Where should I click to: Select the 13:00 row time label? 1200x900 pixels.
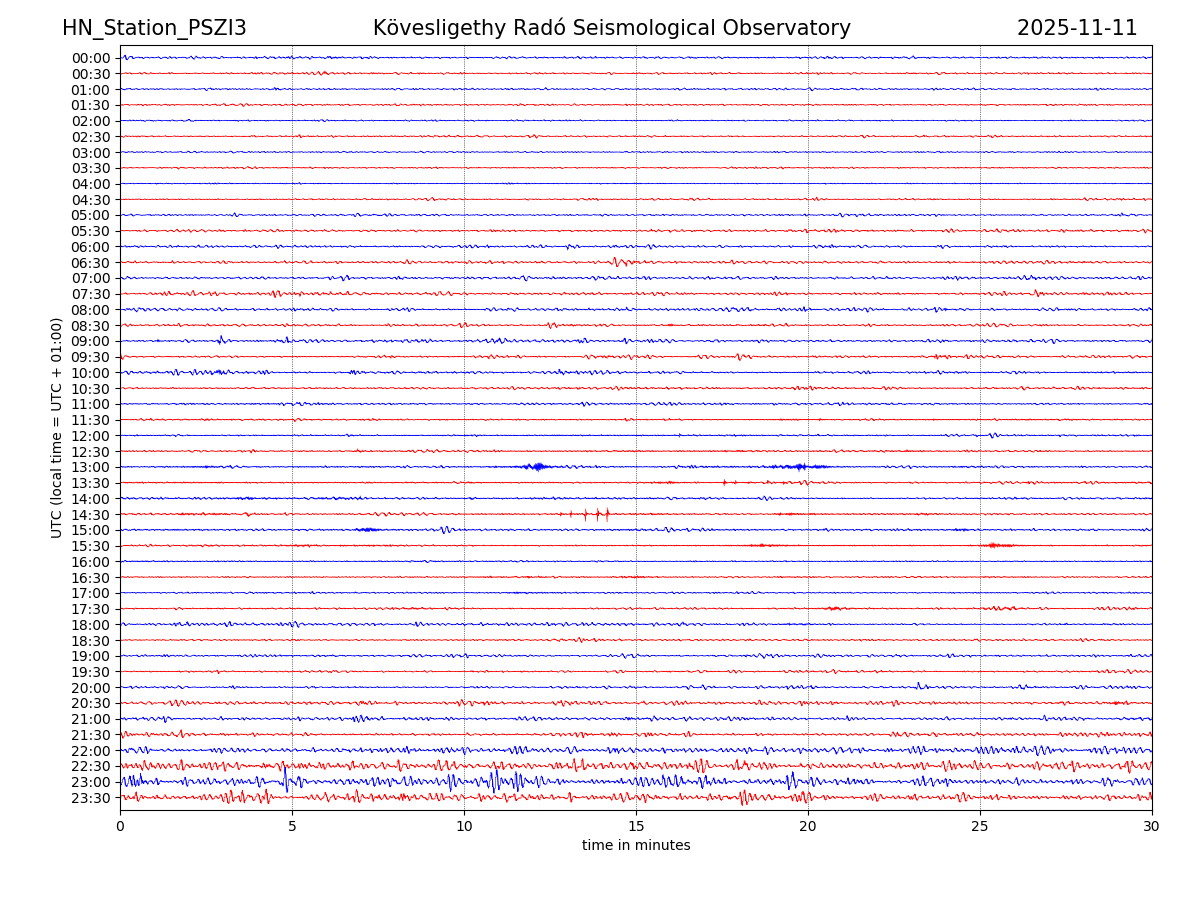[90, 467]
